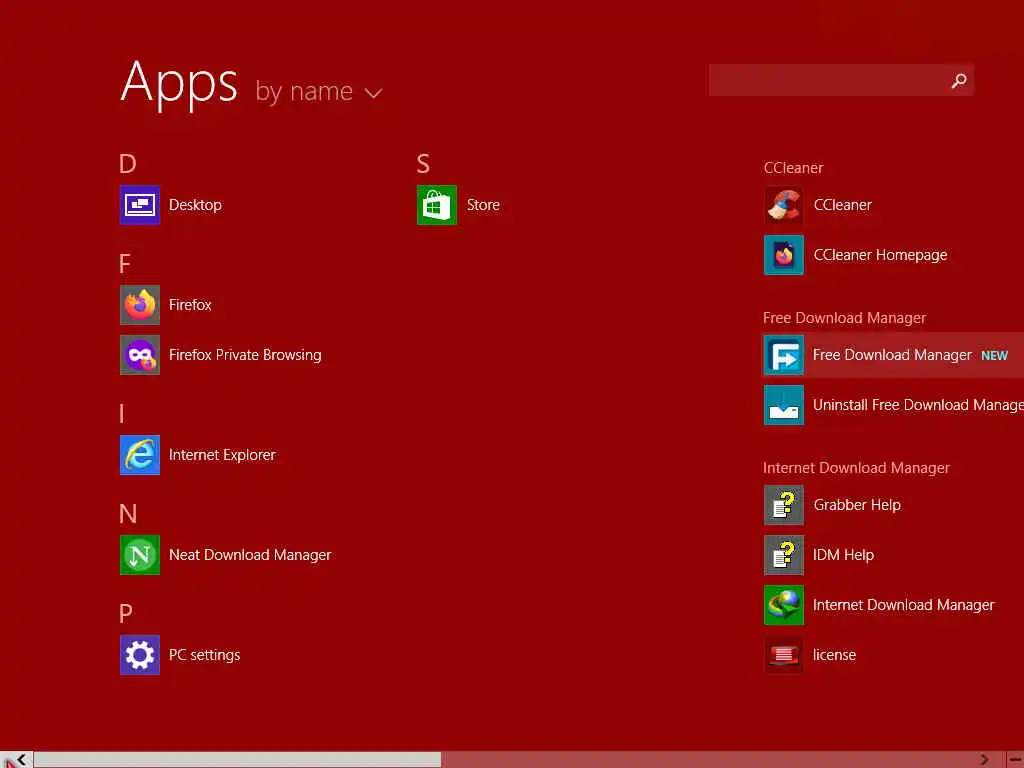The width and height of the screenshot is (1024, 768).
Task: Click the 'CCleaner' group header
Action: pyautogui.click(x=793, y=168)
